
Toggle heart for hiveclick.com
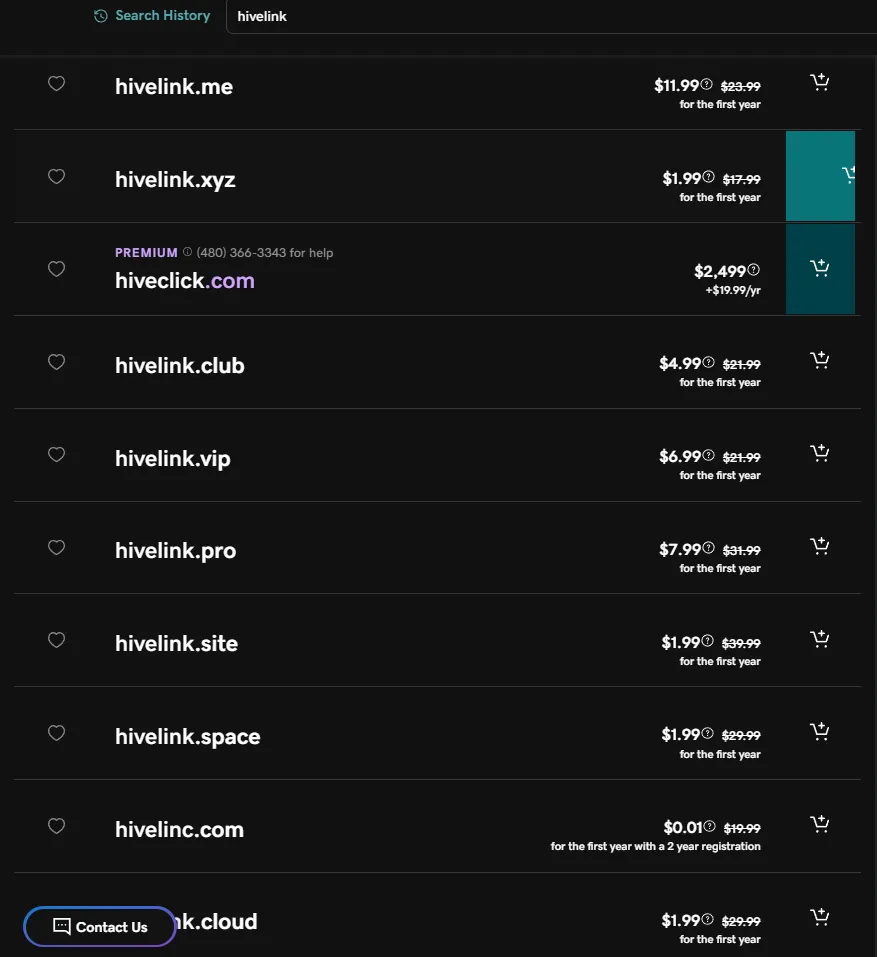pyautogui.click(x=56, y=269)
